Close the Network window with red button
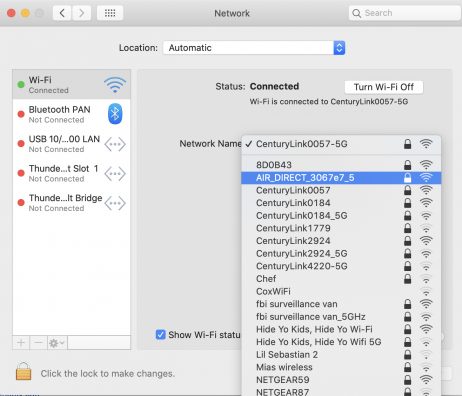Screen dimensions: 462x396 point(11,13)
